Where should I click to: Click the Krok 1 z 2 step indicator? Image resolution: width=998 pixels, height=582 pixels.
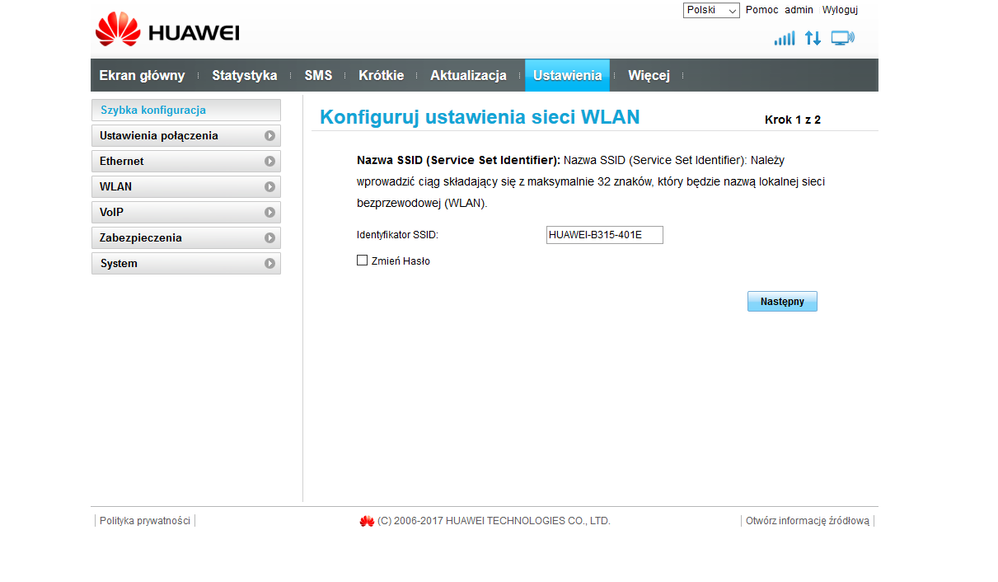pyautogui.click(x=792, y=120)
